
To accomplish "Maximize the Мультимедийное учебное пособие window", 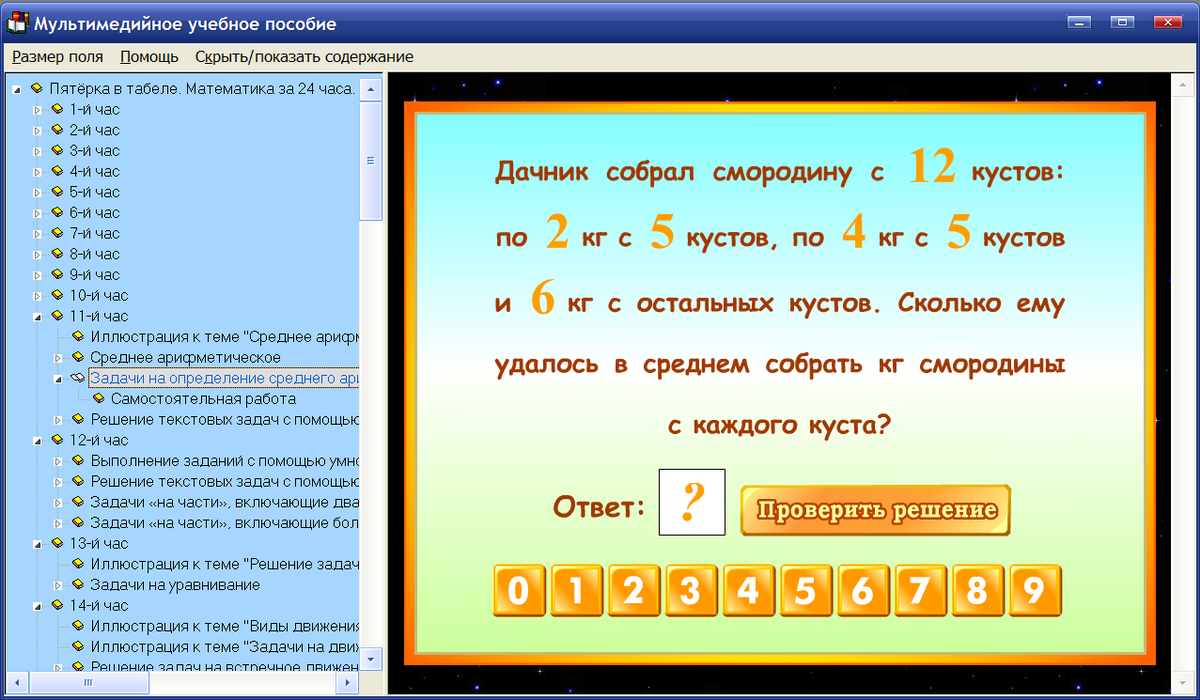I will [1122, 22].
